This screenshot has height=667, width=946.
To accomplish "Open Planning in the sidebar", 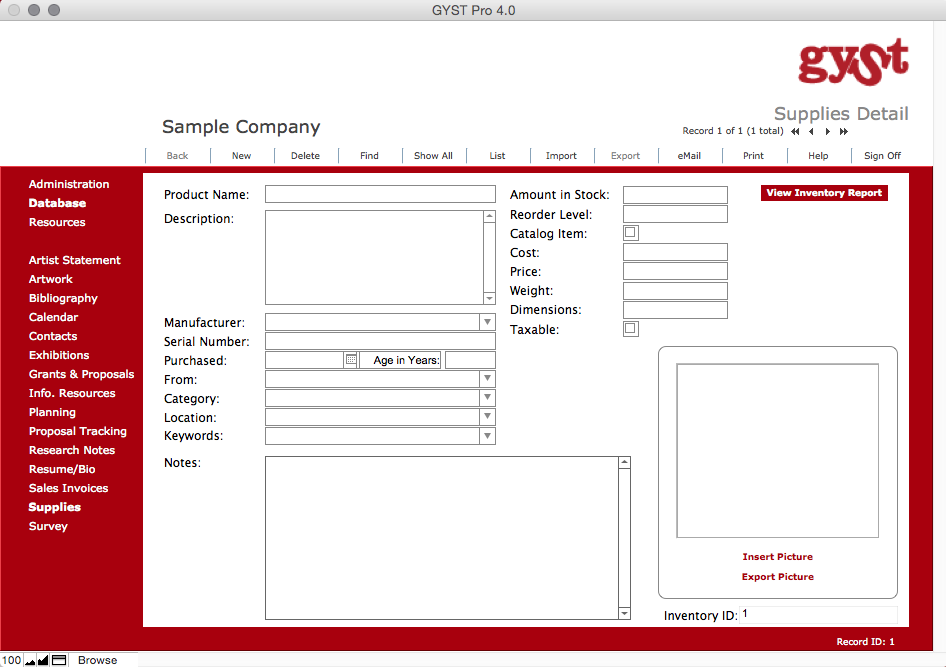I will [52, 412].
